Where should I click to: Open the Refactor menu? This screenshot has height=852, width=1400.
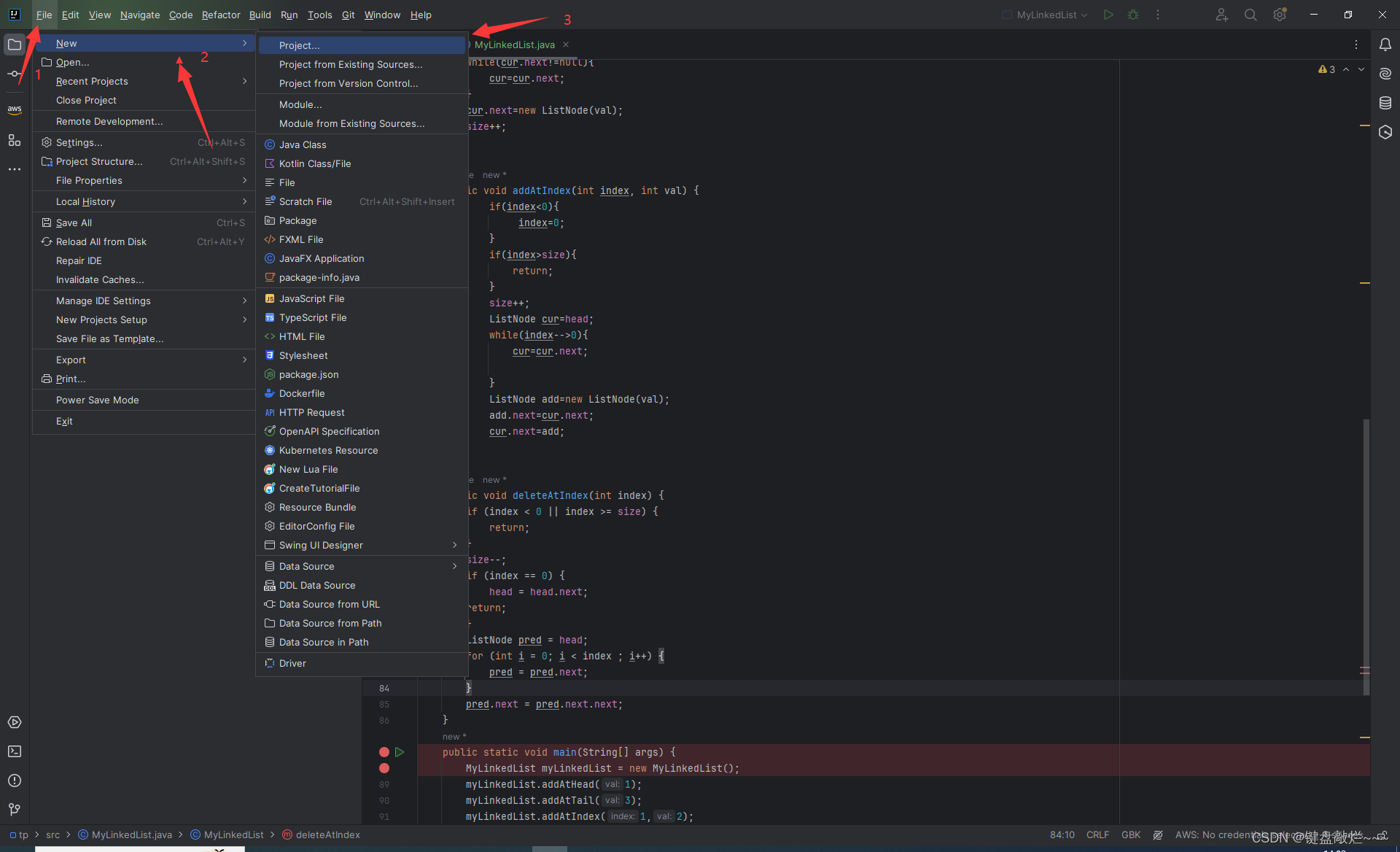(x=221, y=15)
